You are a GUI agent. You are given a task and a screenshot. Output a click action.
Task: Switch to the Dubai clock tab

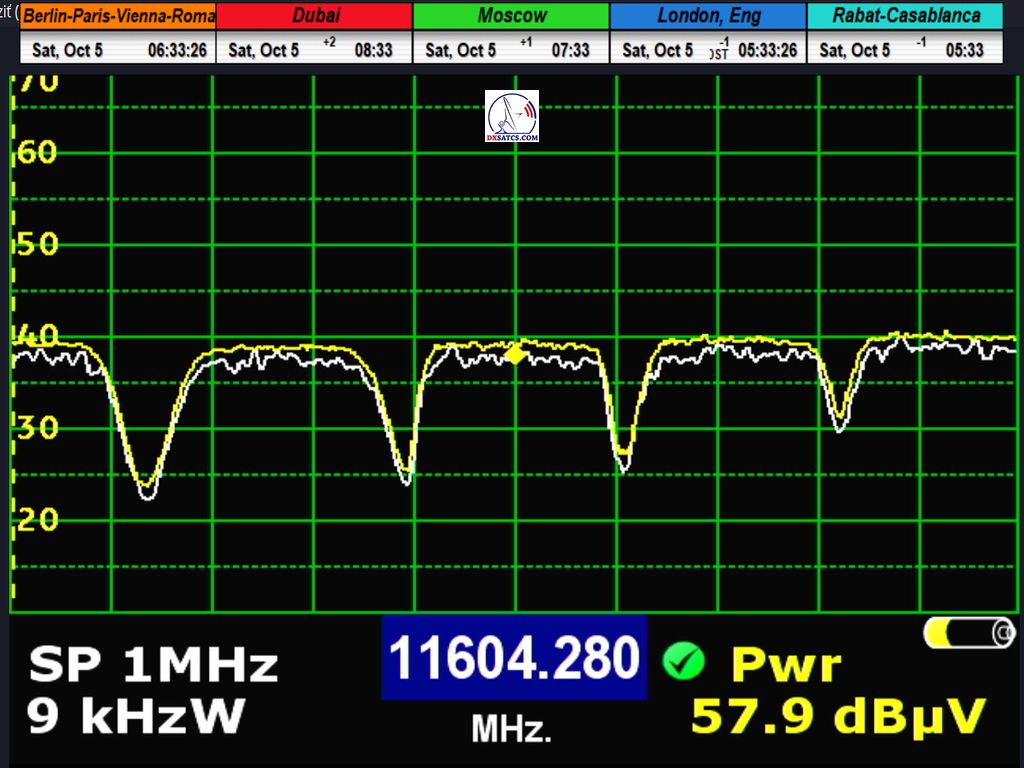point(314,16)
